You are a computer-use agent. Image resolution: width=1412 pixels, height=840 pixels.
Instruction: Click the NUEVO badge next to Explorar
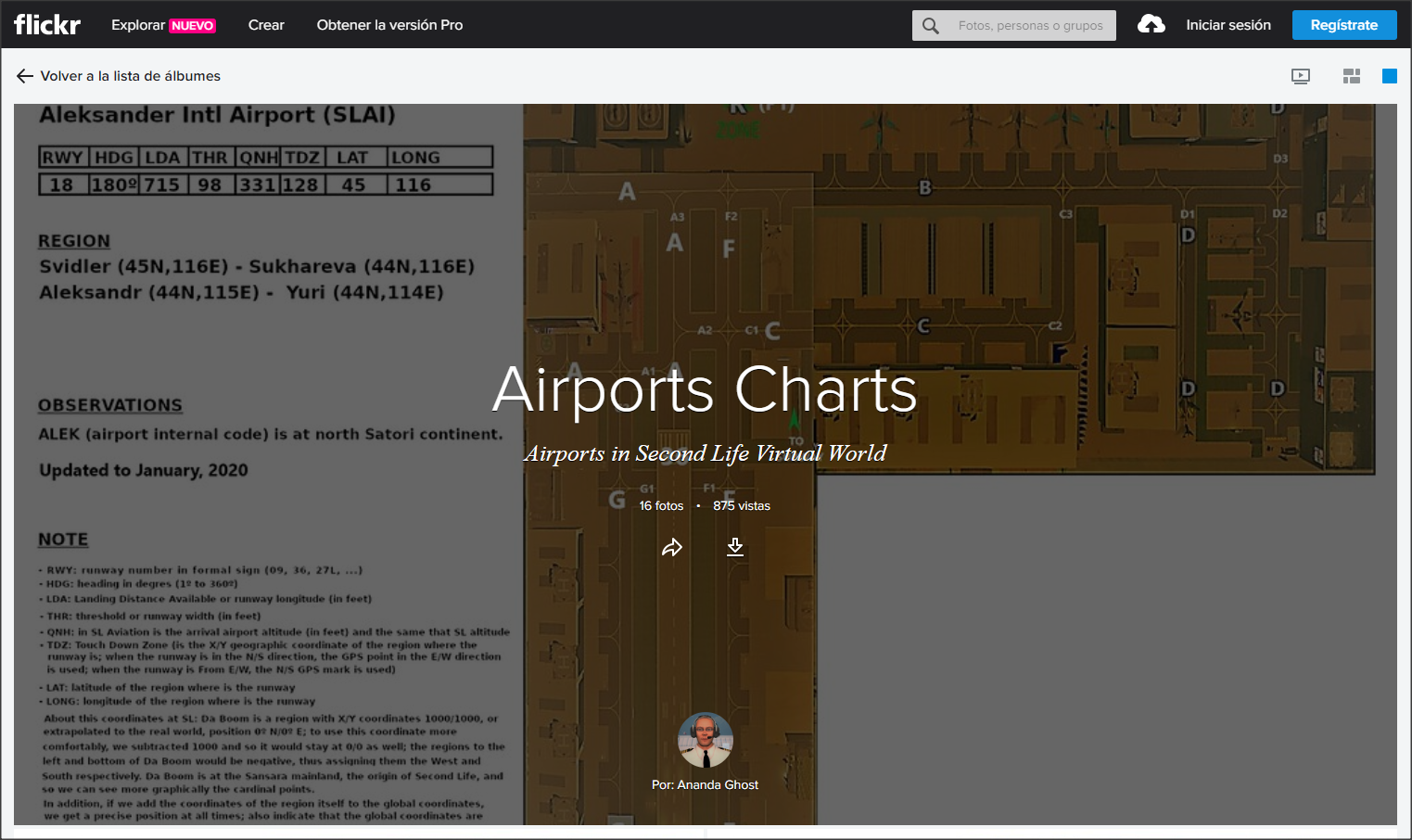click(x=193, y=26)
